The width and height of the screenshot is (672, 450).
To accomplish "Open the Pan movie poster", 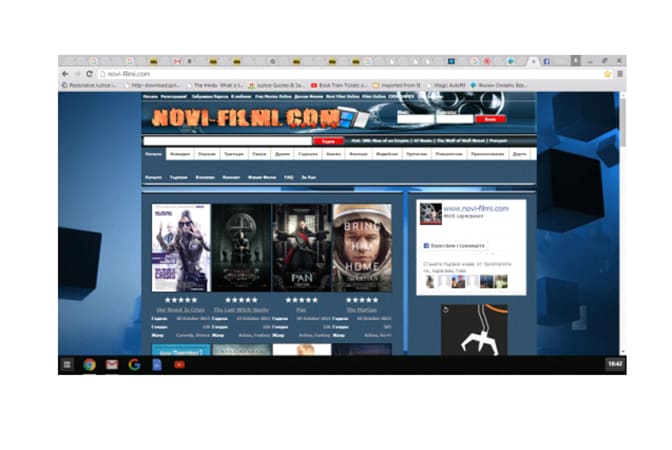I will click(302, 248).
